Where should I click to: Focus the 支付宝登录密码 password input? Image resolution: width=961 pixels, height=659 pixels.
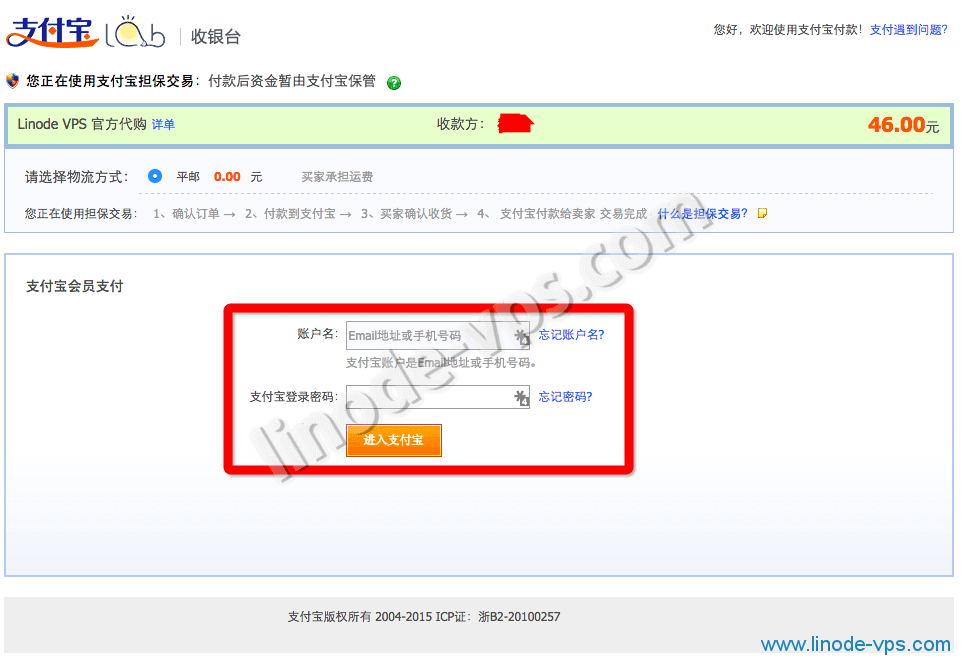coord(438,397)
